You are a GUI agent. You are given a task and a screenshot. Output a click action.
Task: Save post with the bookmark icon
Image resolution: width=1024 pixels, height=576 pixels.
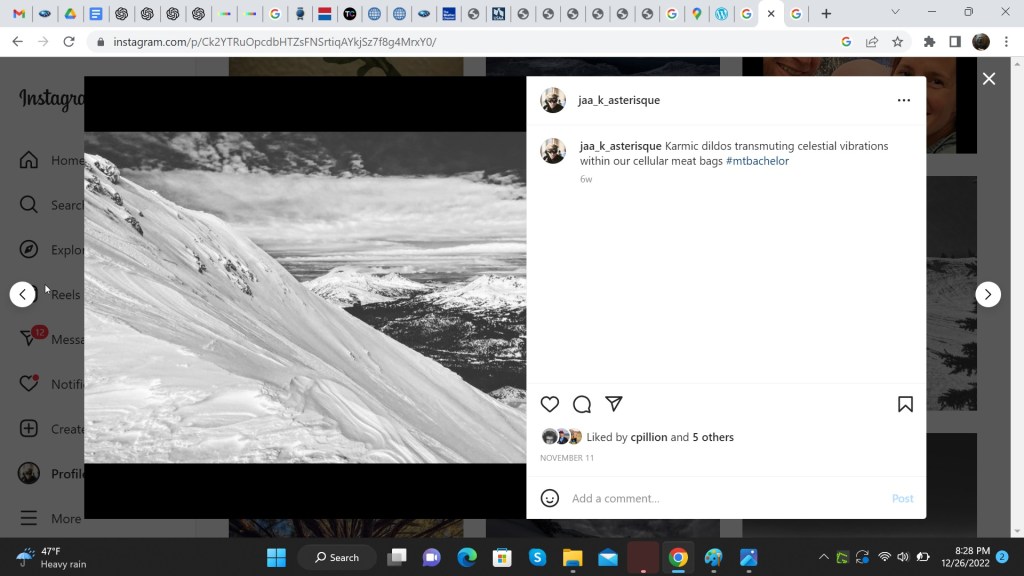[x=905, y=404]
